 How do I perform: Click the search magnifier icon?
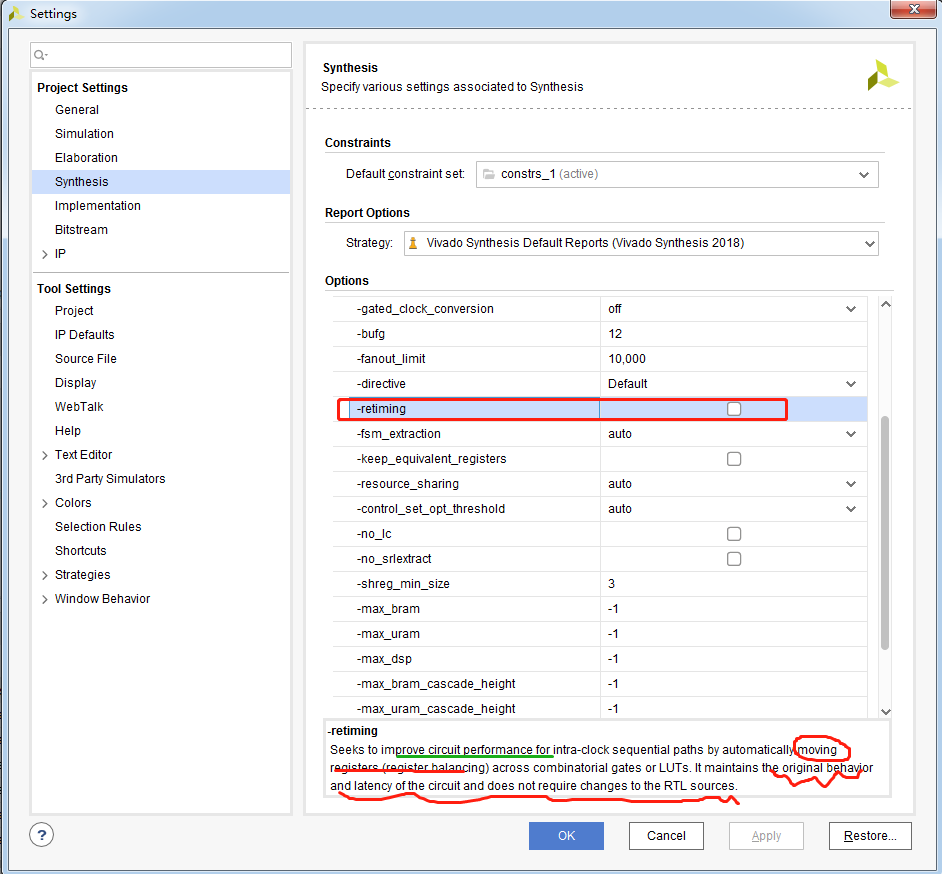pos(40,55)
